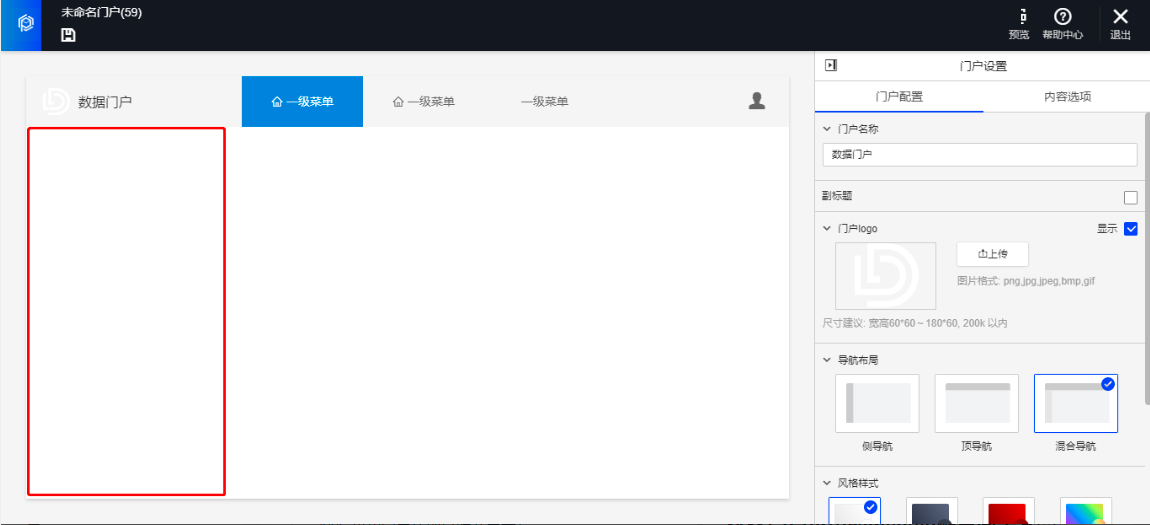Uncheck the logo 显示 checkbox

pyautogui.click(x=1131, y=228)
